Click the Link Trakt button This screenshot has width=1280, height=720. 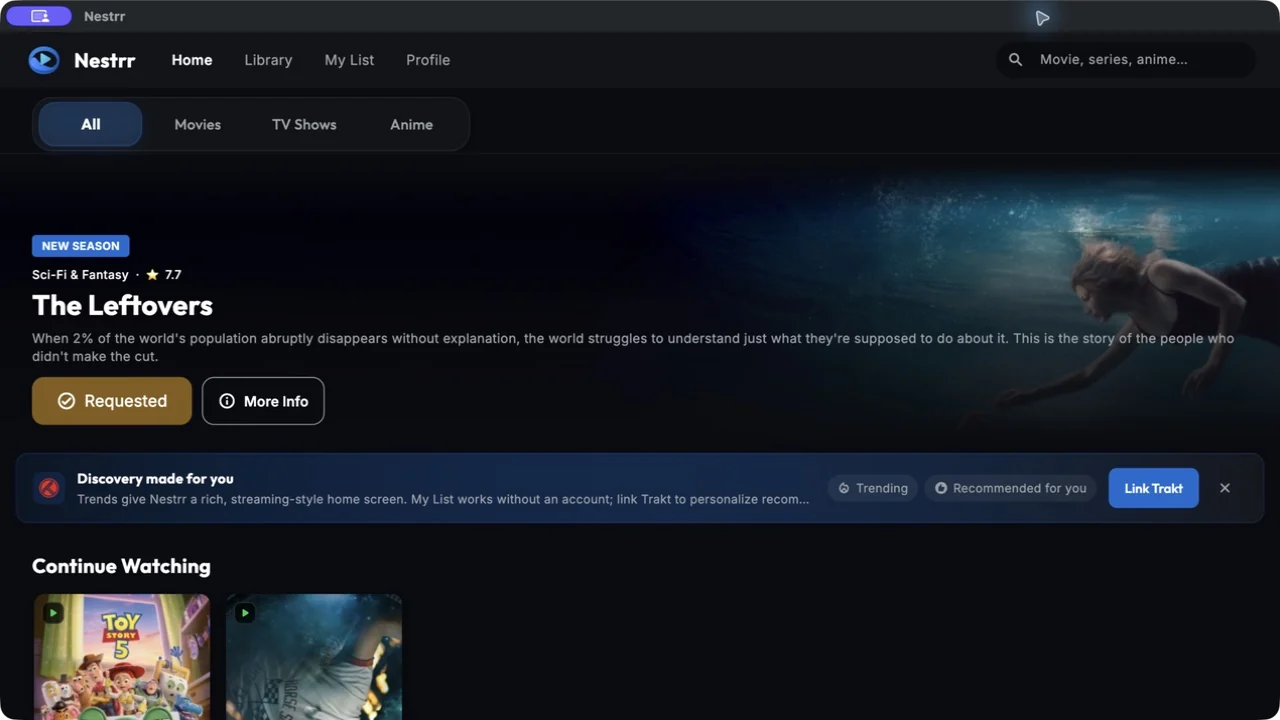(1153, 488)
